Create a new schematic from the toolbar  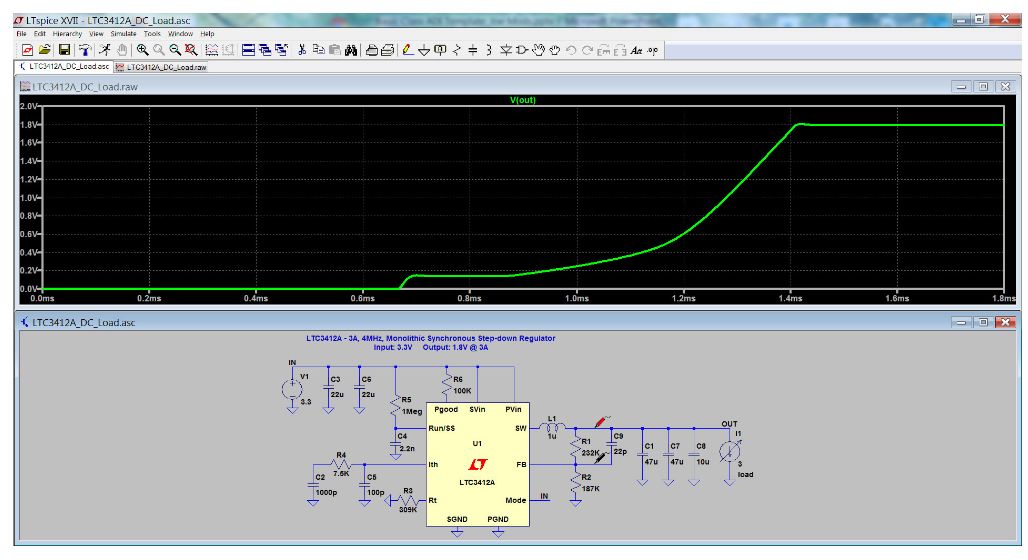coord(28,50)
